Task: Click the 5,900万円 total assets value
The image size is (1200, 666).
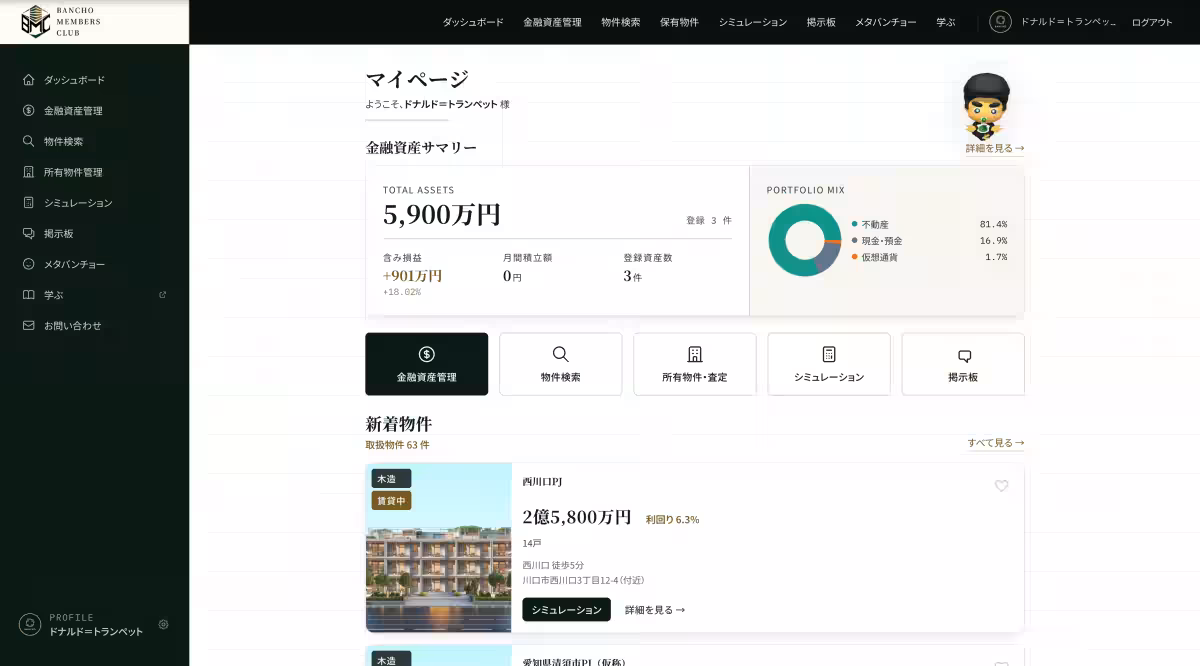Action: [442, 215]
